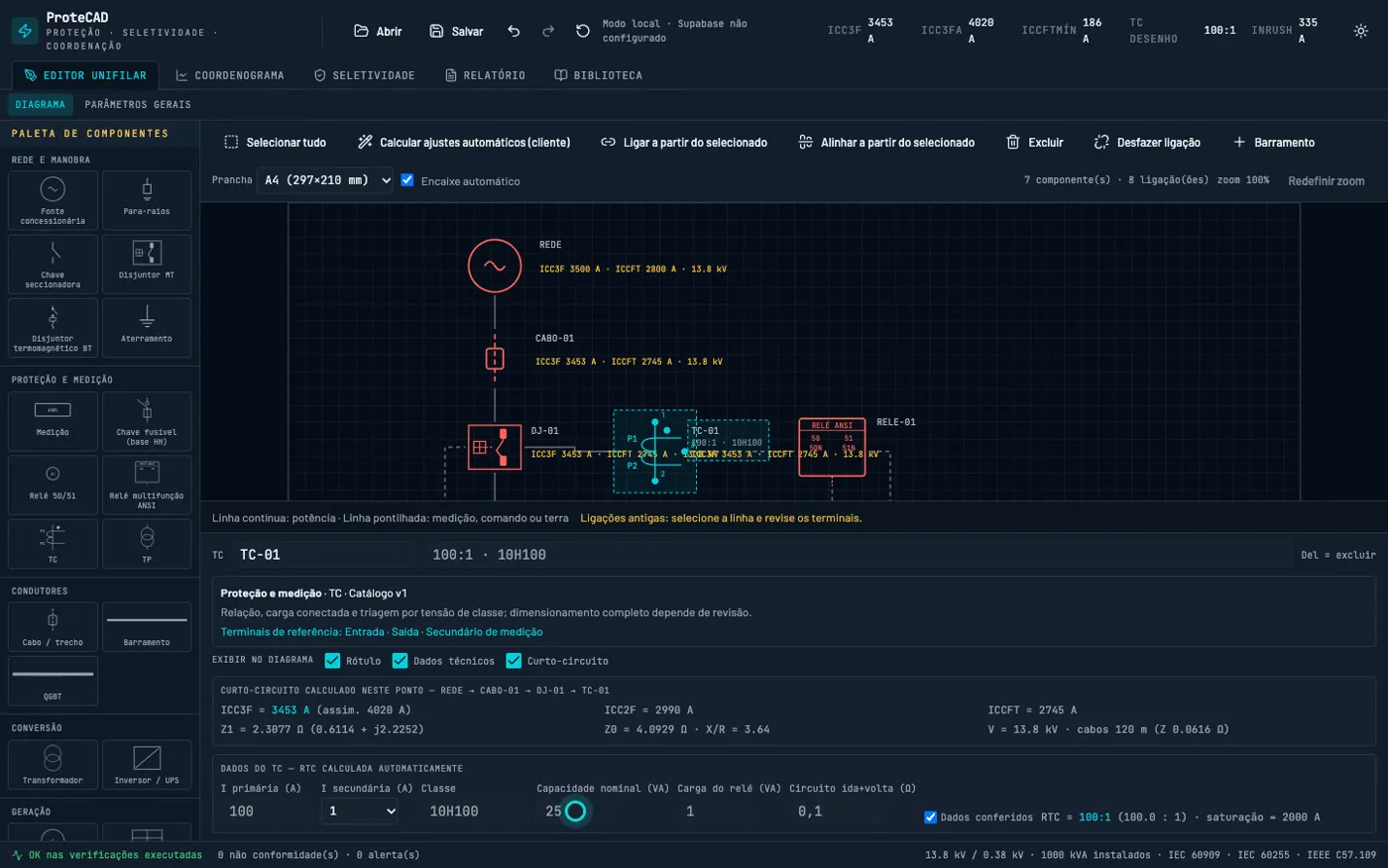Switch to Coordenograma tab
Screen dimensions: 1388x868
point(230,75)
